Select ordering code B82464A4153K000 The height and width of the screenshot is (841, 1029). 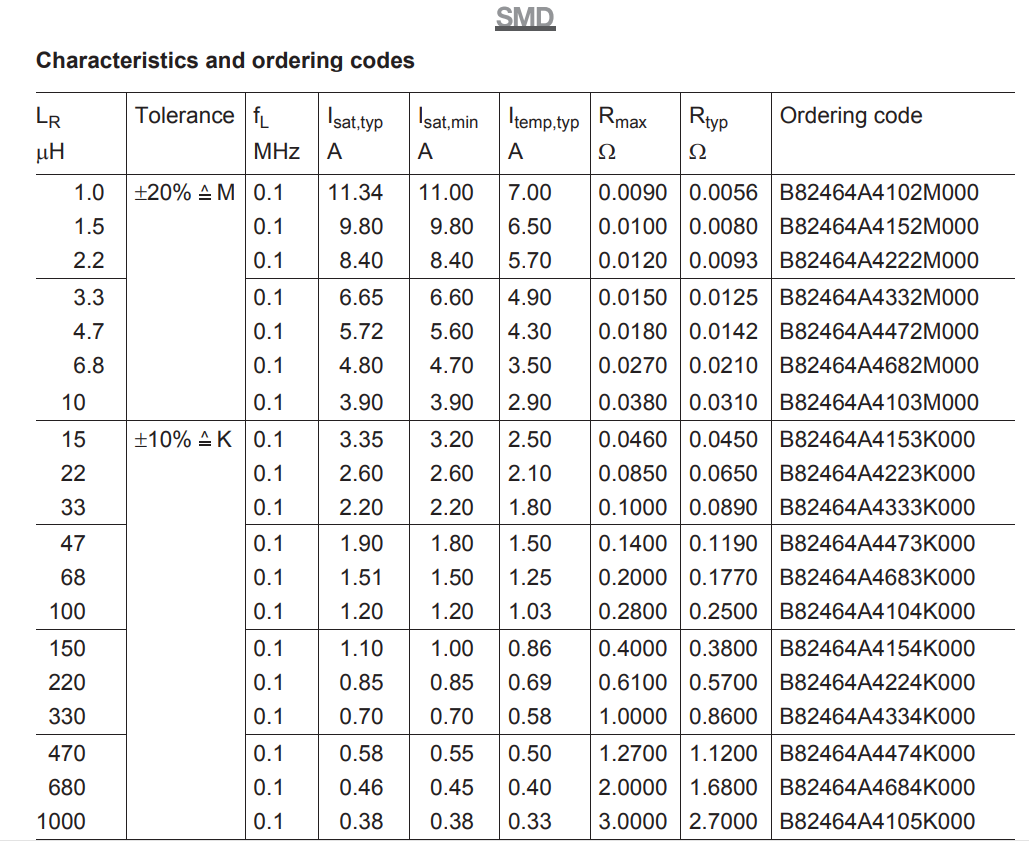[x=877, y=440]
